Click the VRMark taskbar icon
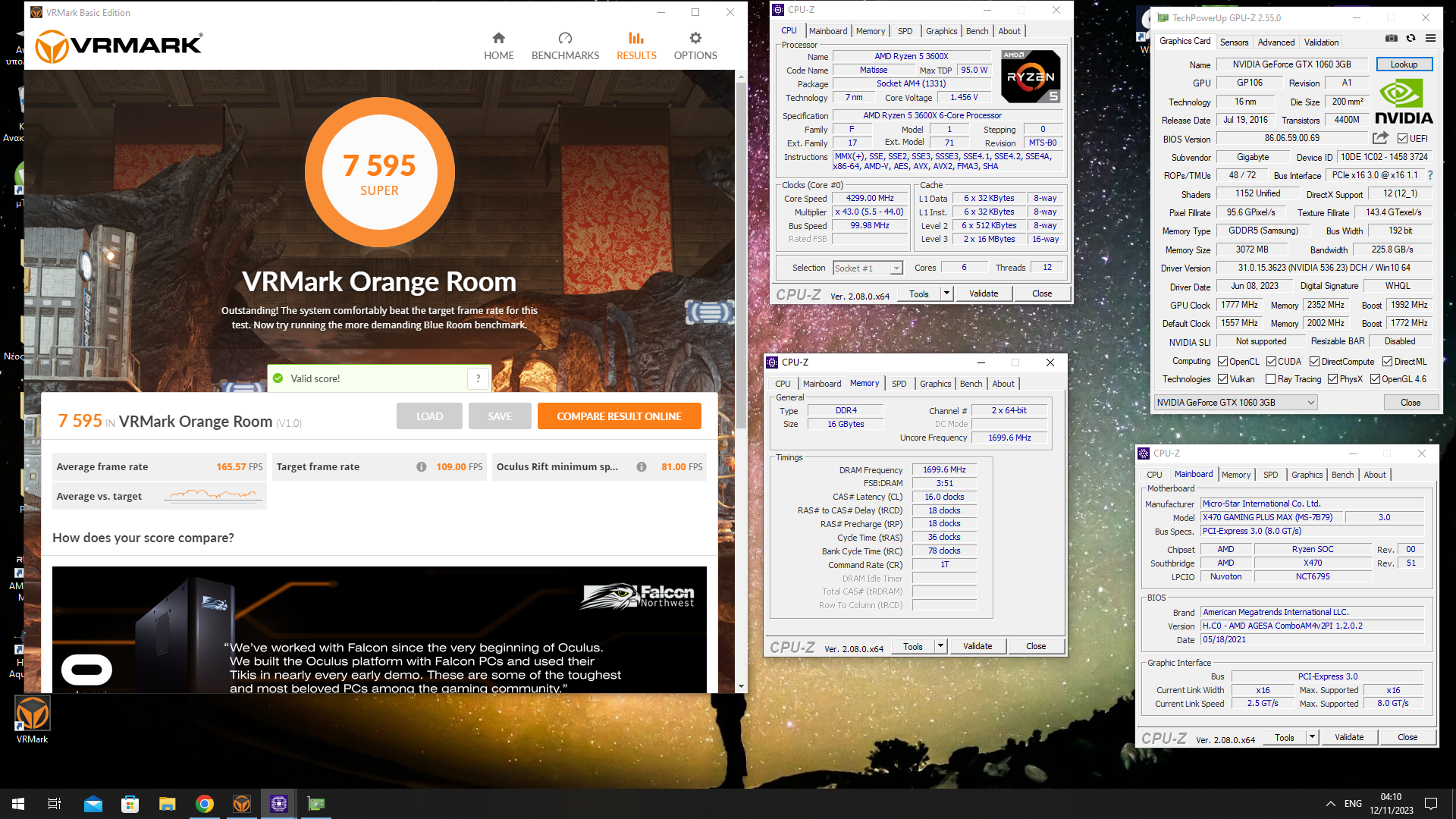The width and height of the screenshot is (1456, 819). click(241, 804)
